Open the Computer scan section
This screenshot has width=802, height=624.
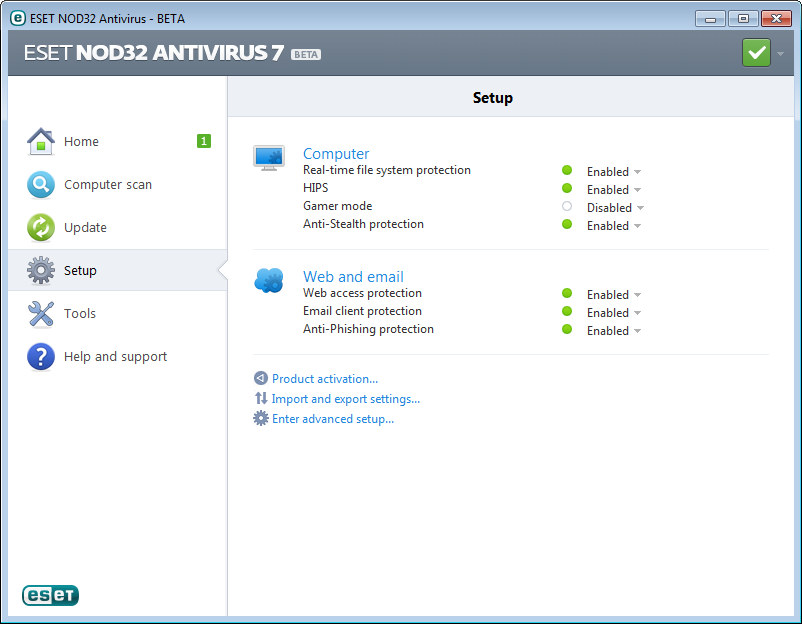click(x=118, y=185)
